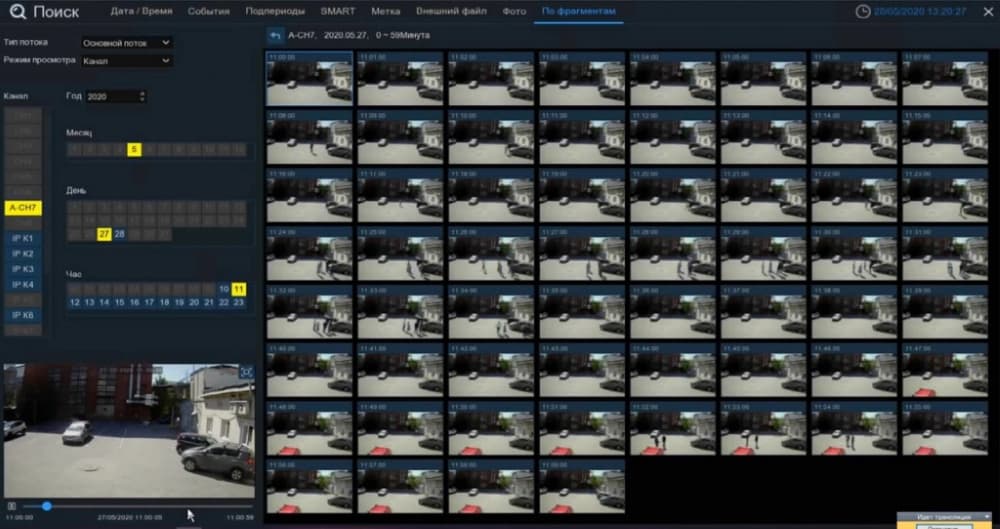Click the clock icon beside the date

[x=863, y=11]
